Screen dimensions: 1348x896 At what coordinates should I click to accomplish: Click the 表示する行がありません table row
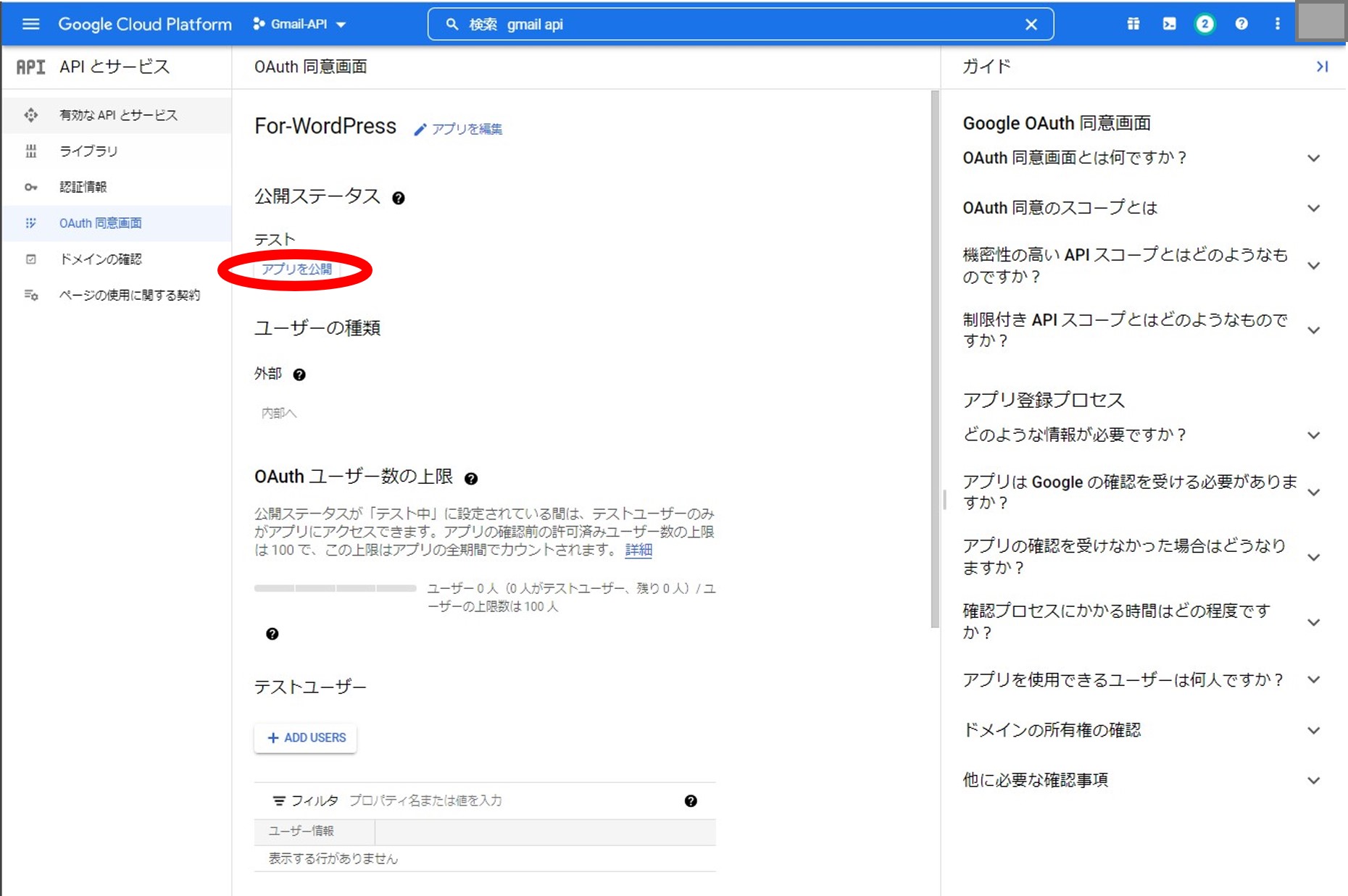tap(485, 858)
